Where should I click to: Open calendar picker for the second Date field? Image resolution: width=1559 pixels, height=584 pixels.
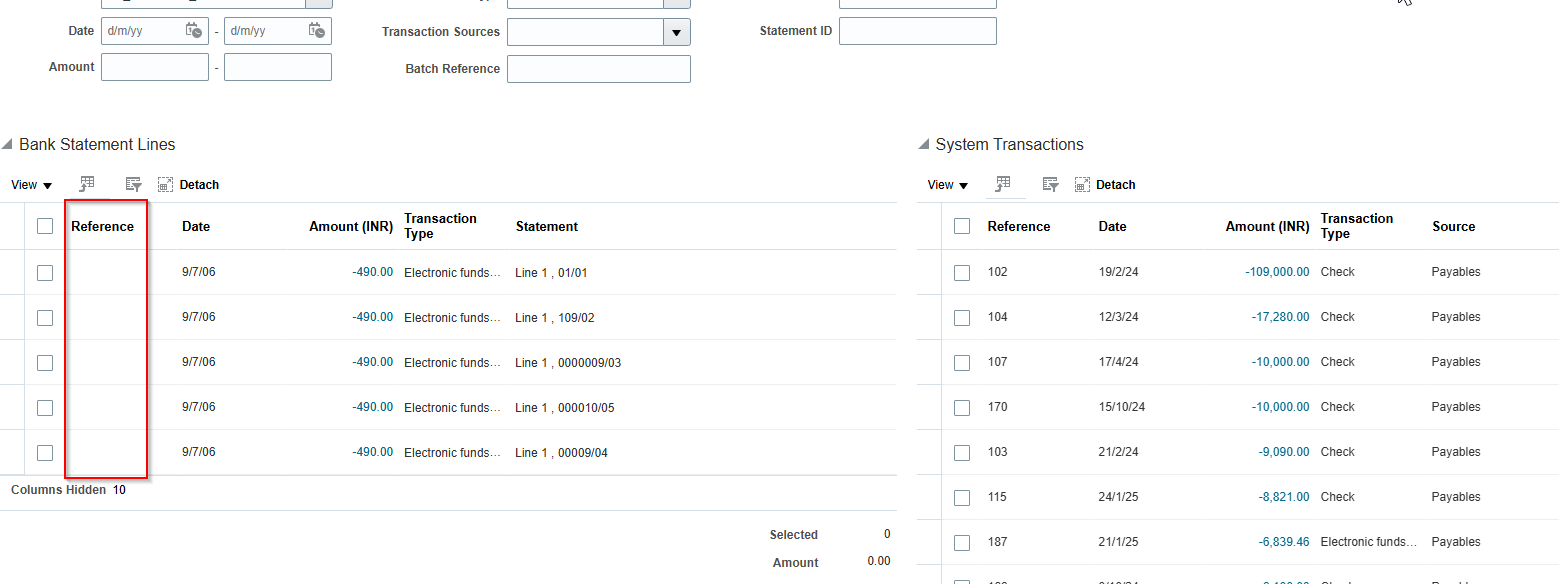click(x=318, y=31)
